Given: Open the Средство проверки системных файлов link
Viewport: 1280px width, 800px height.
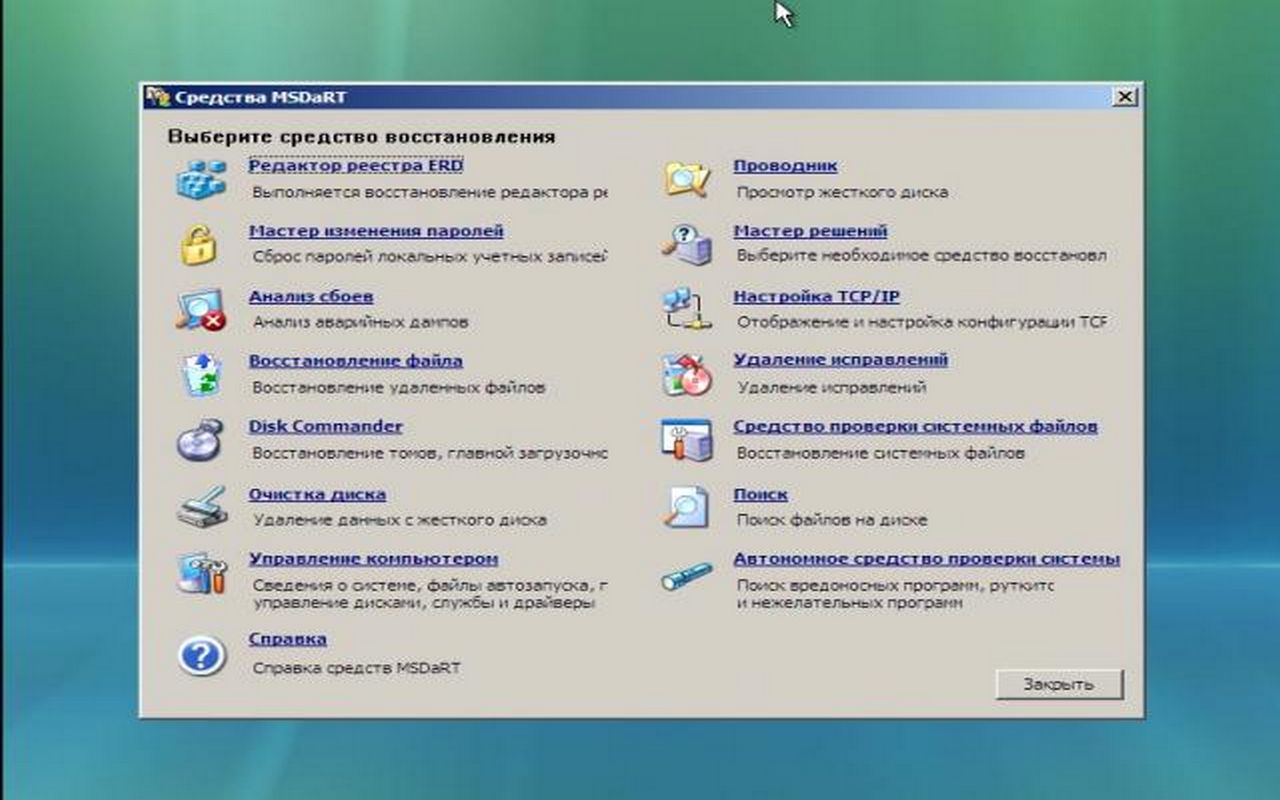Looking at the screenshot, I should (915, 427).
